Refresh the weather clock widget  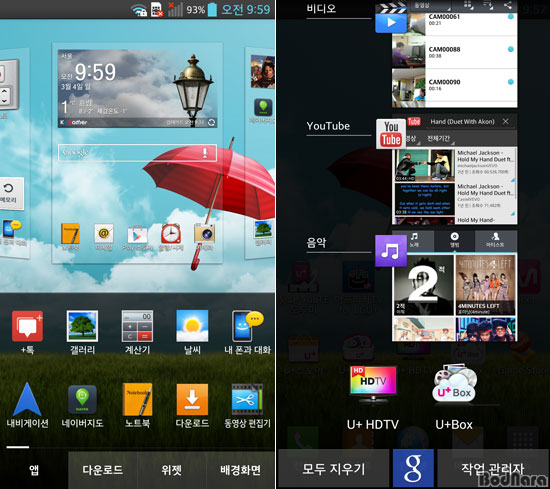coord(212,122)
